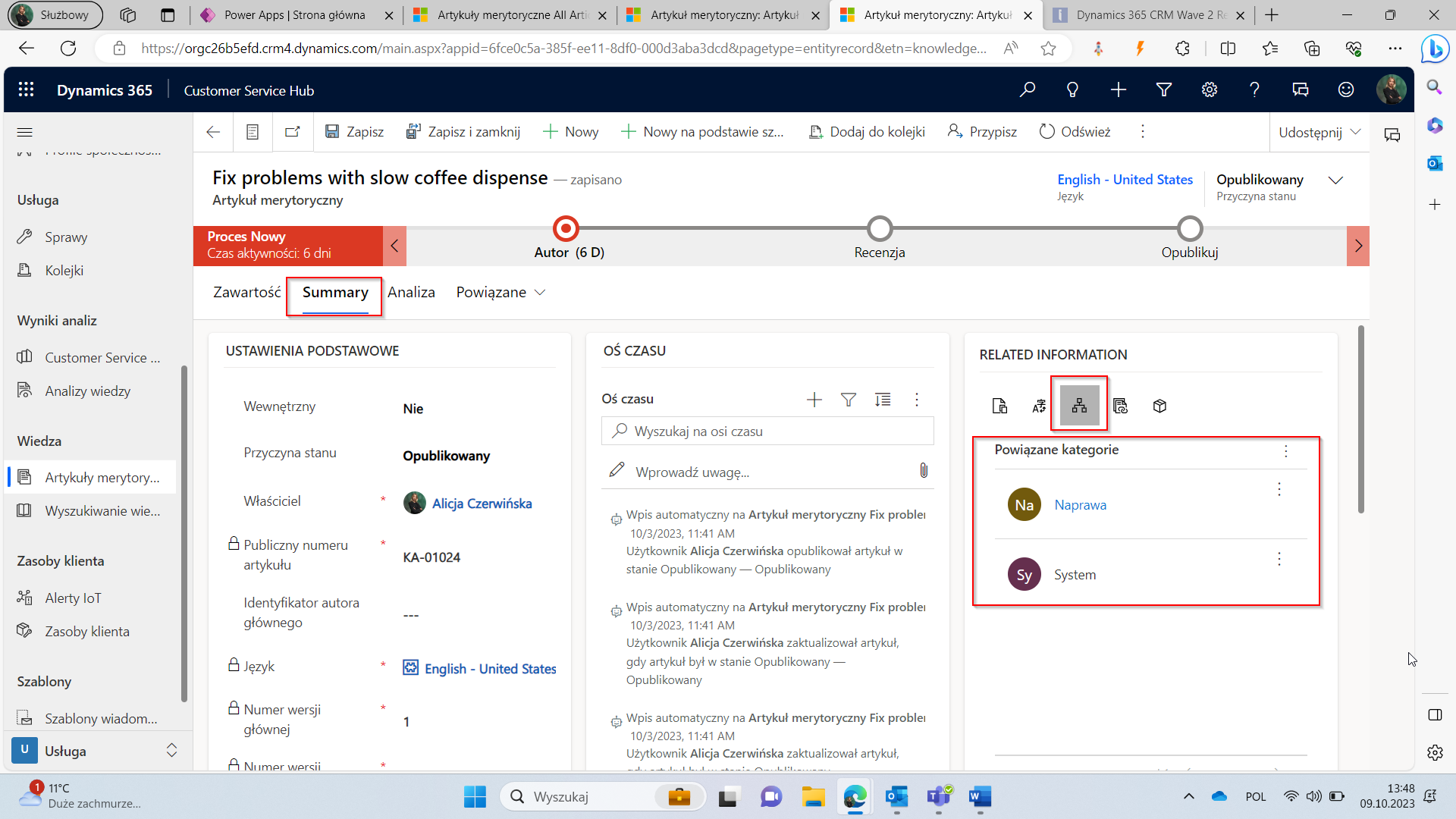1456x819 pixels.
Task: Click the related products box icon
Action: pos(1159,406)
